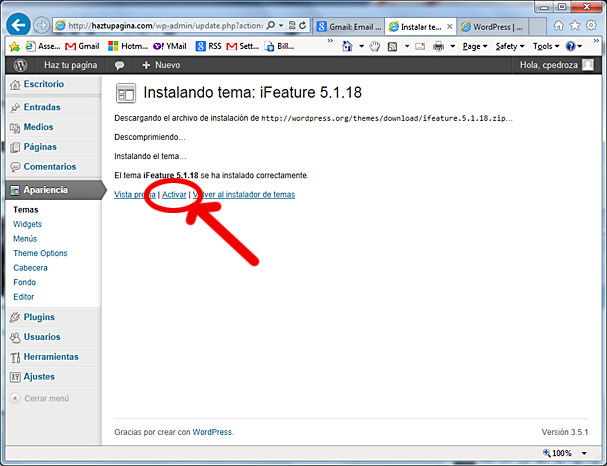Expand the home page icon dropdown arrow
The height and width of the screenshot is (466, 607).
pos(361,46)
